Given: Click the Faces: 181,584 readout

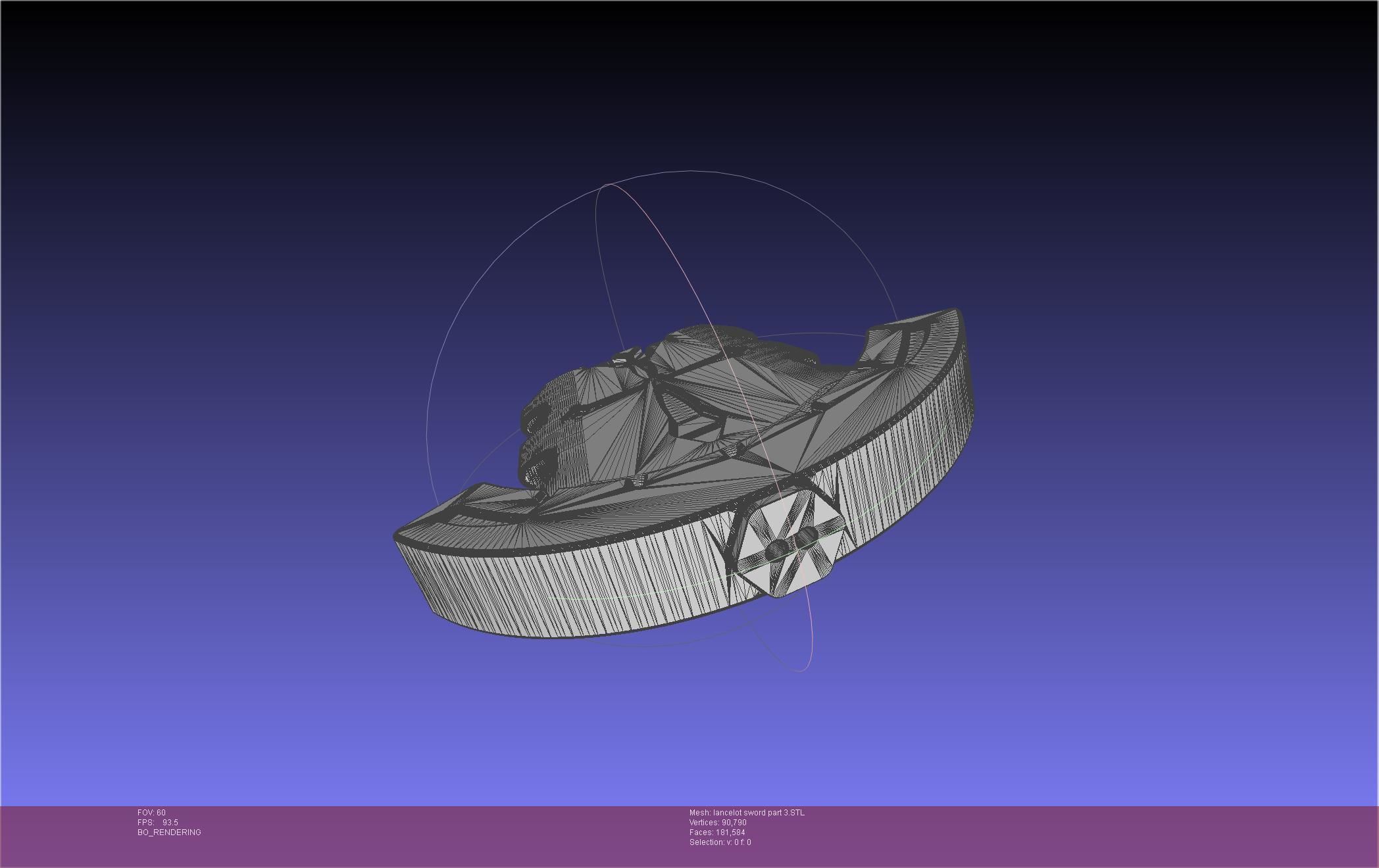Looking at the screenshot, I should click(x=717, y=832).
